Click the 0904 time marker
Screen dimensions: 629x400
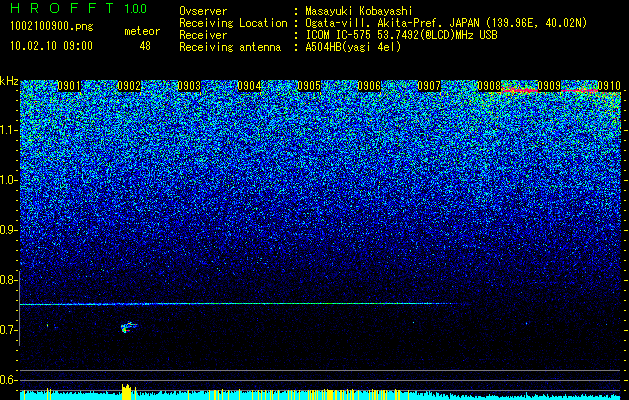(x=249, y=86)
